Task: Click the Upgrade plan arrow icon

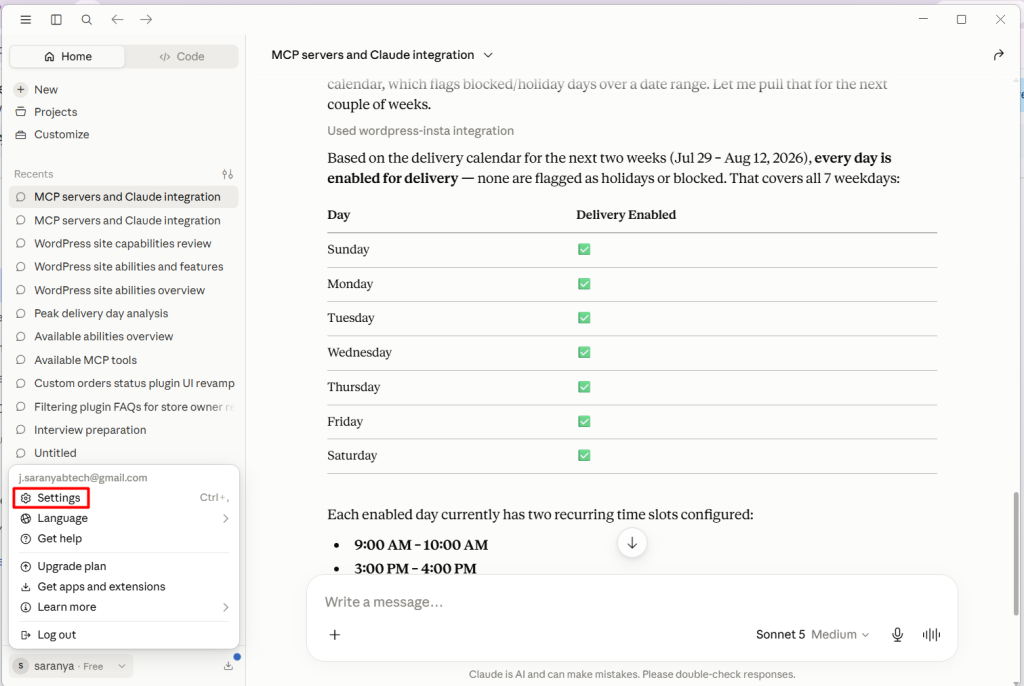Action: (25, 566)
